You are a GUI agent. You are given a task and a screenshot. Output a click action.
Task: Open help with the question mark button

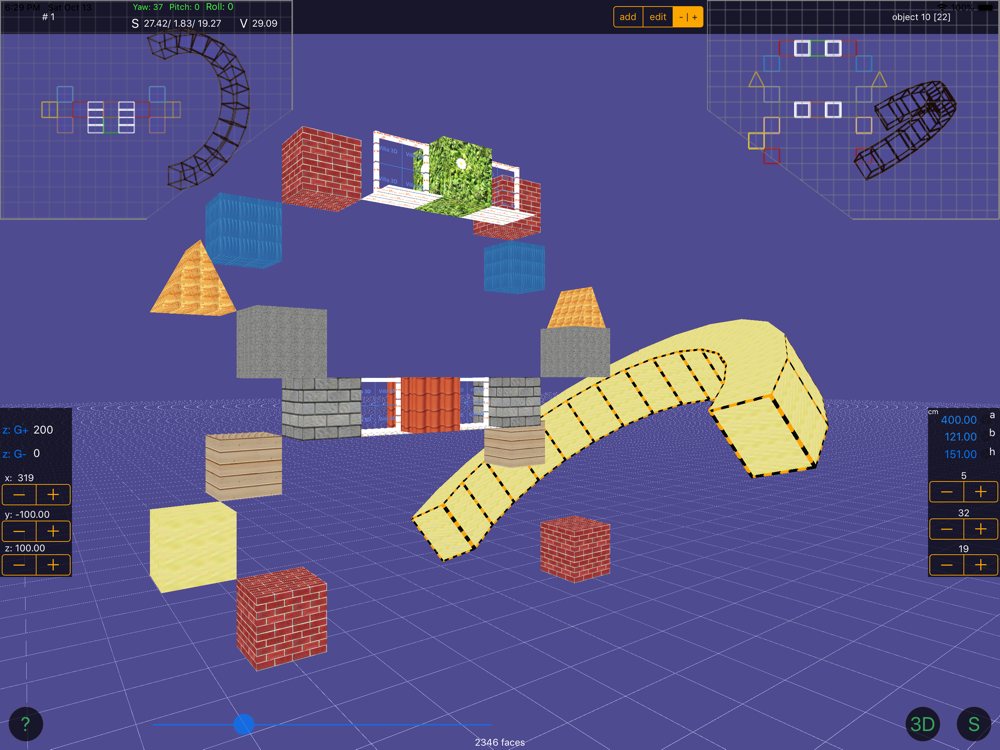point(26,724)
